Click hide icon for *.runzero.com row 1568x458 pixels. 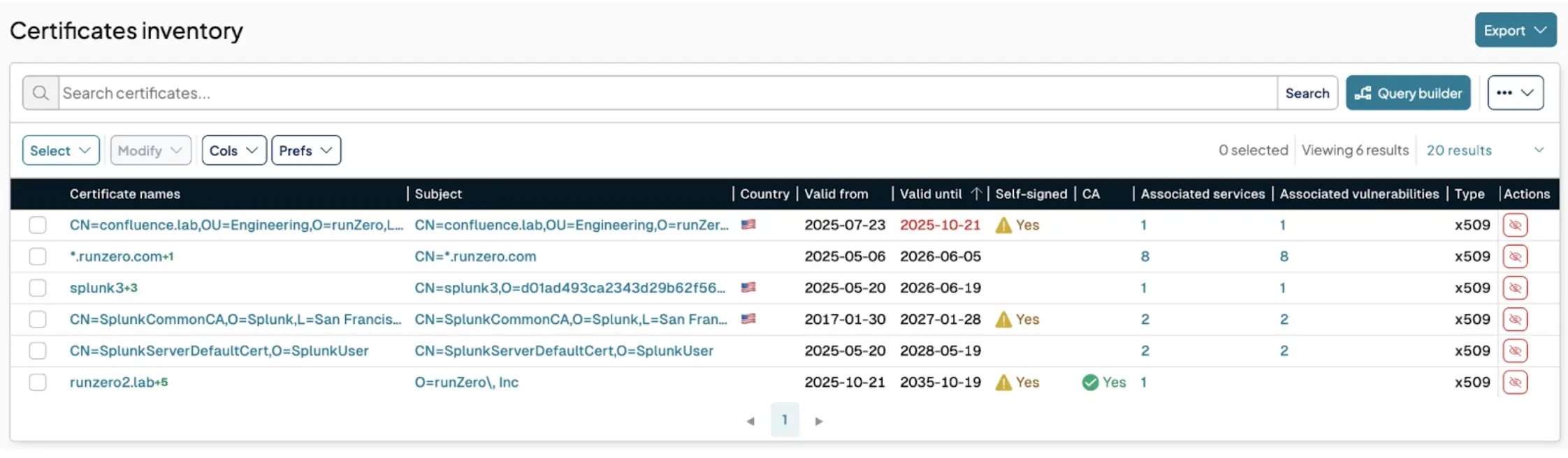tap(1515, 256)
